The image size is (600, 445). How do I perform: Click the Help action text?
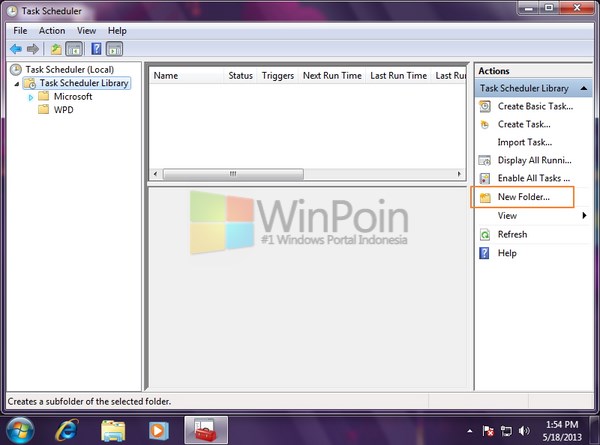pos(507,253)
